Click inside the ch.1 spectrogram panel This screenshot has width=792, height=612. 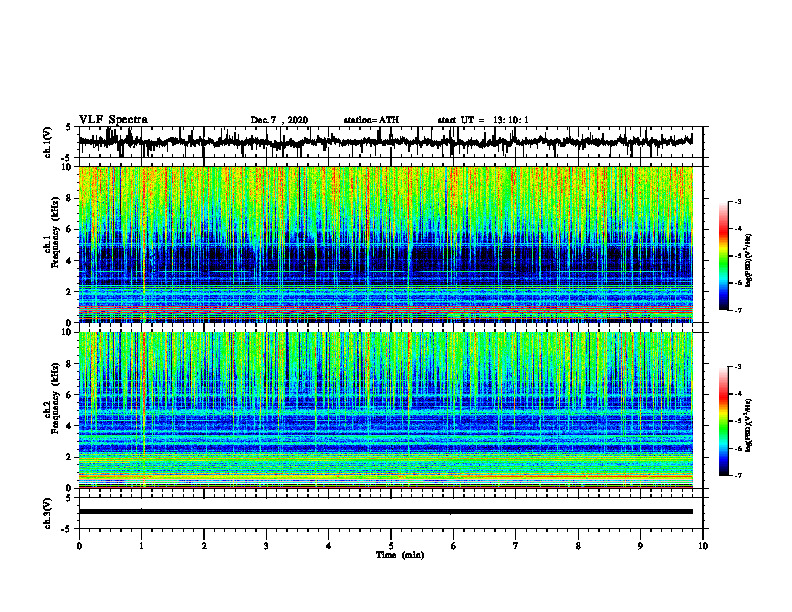click(386, 244)
